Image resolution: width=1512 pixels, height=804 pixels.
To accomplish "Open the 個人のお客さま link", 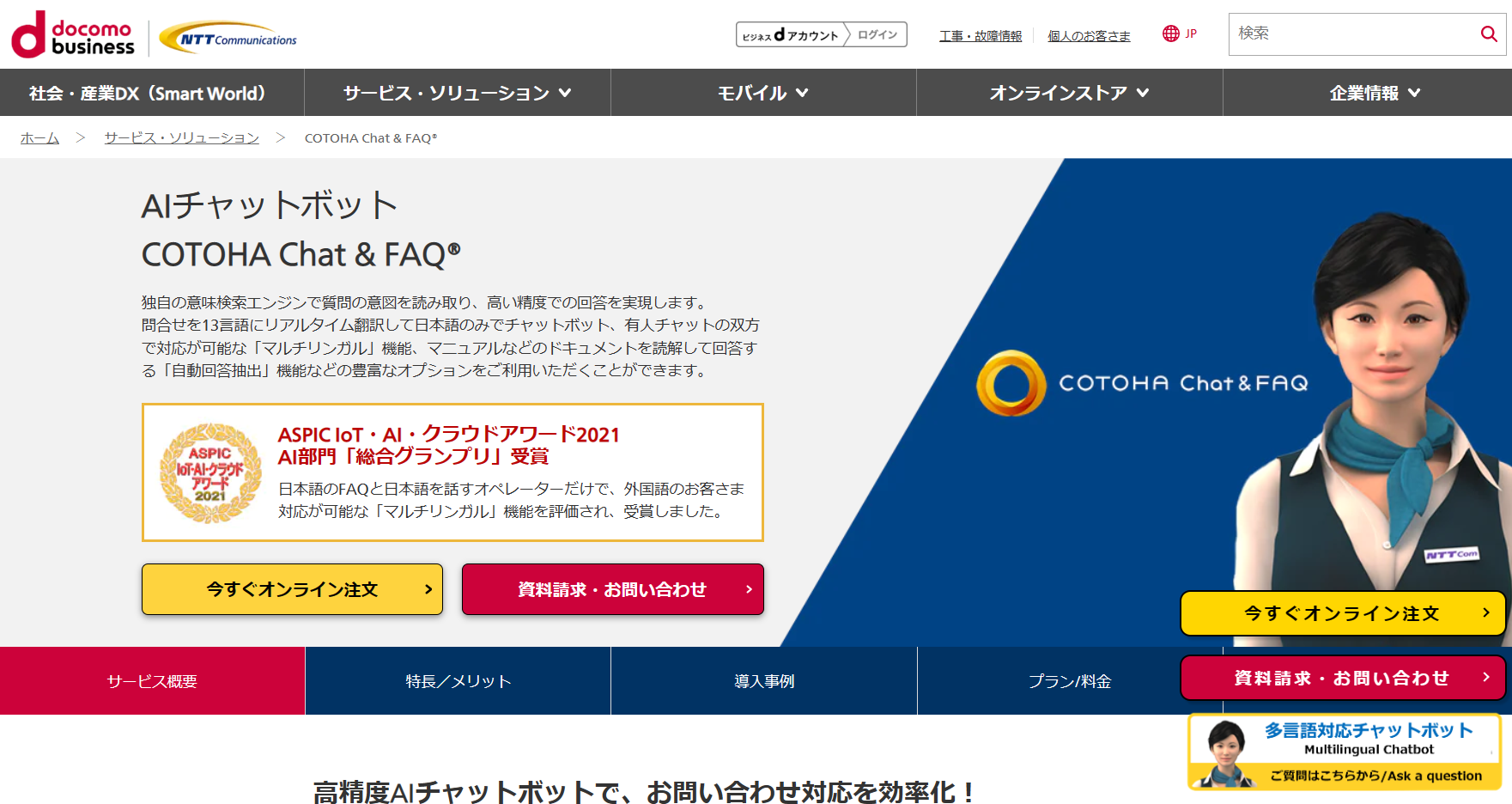I will (x=1089, y=36).
